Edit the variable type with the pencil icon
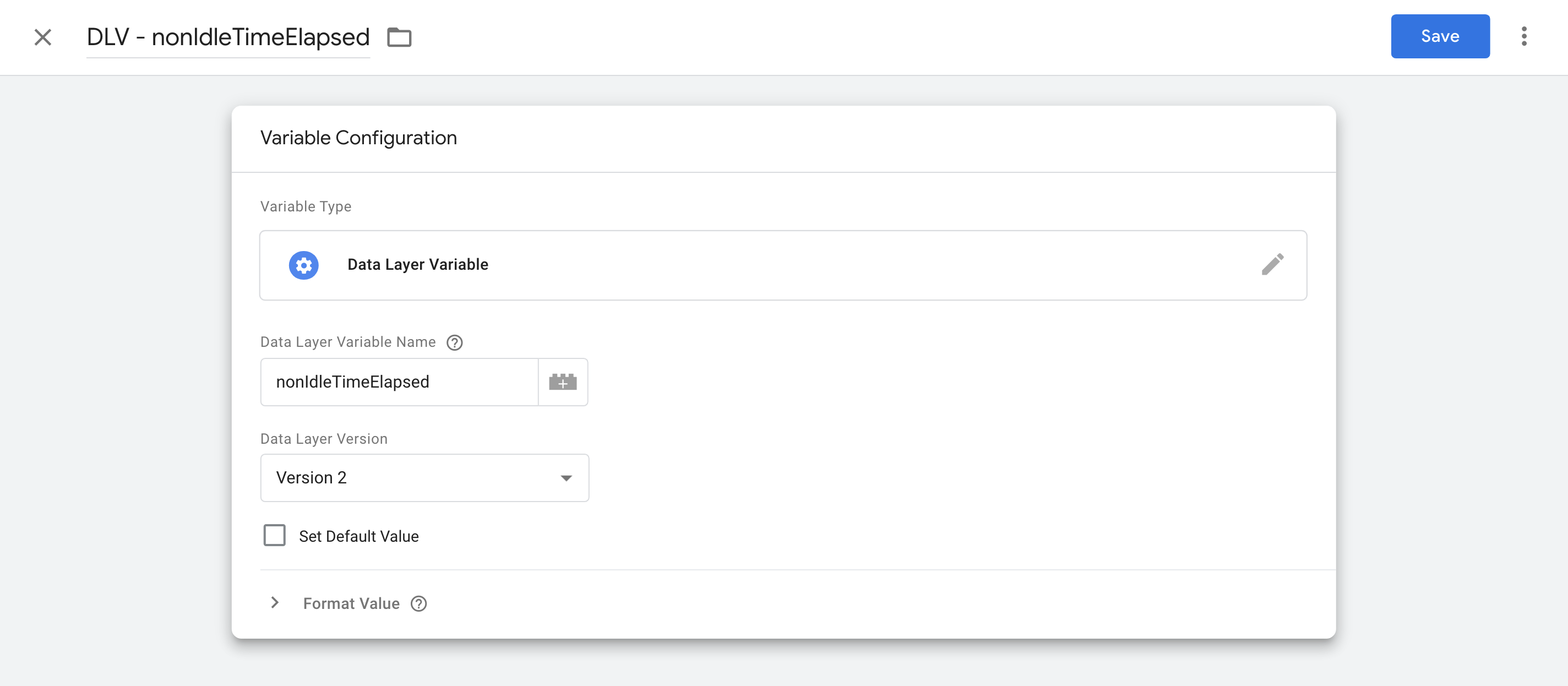The height and width of the screenshot is (686, 1568). click(1273, 264)
